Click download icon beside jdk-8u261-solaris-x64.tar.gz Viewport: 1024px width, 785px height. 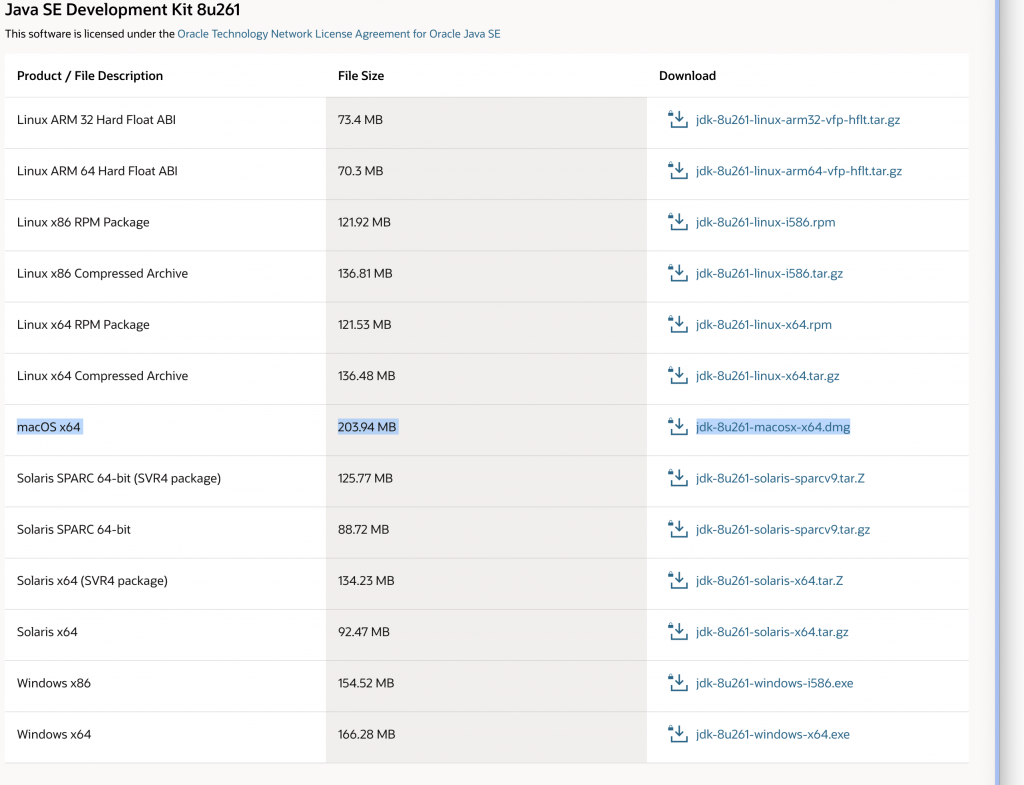coord(678,632)
